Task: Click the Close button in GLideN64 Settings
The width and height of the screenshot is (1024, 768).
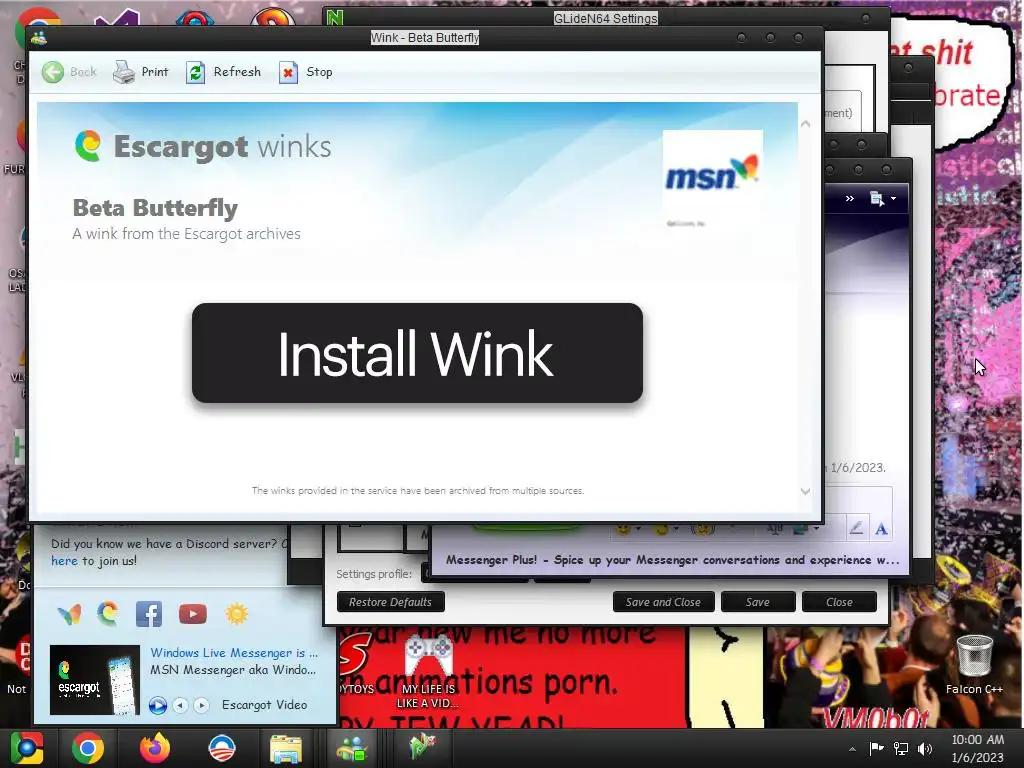Action: coord(839,602)
